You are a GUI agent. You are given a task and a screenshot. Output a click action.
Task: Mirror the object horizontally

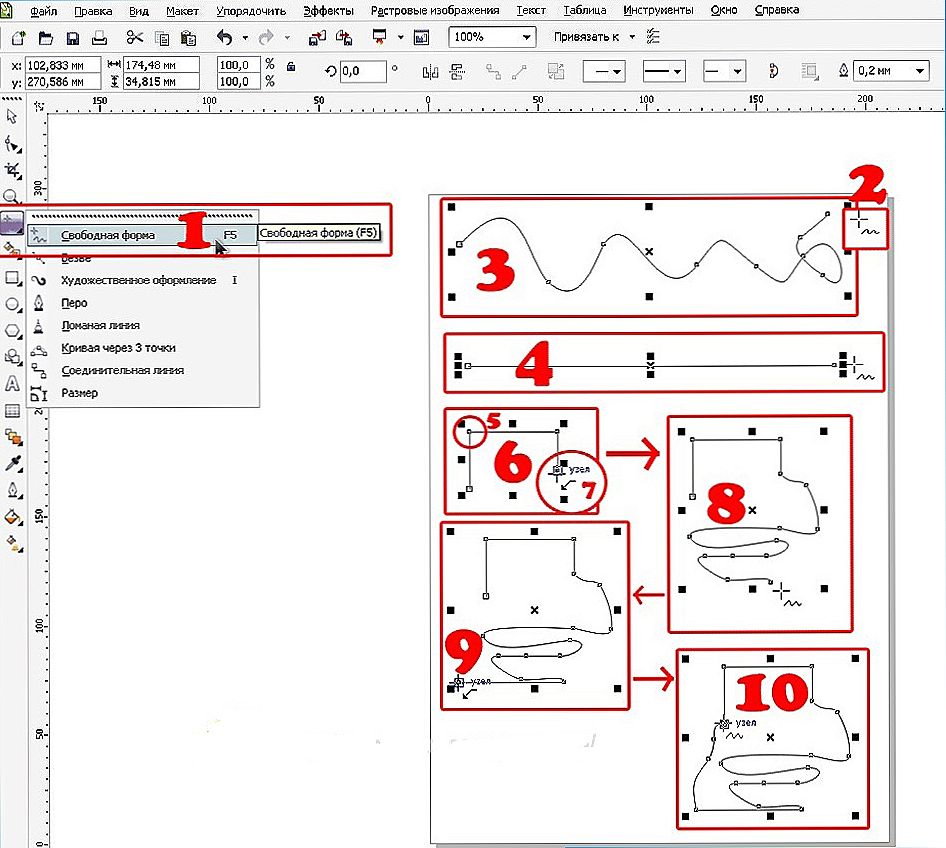click(430, 72)
